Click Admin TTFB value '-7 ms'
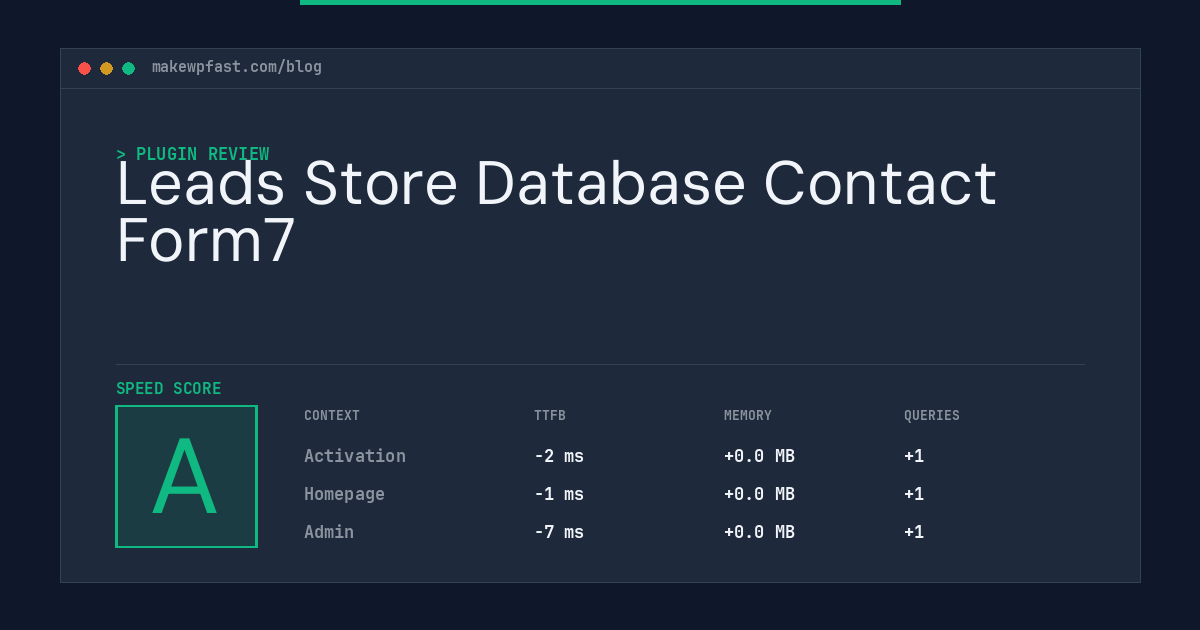Image resolution: width=1200 pixels, height=630 pixels. point(559,532)
